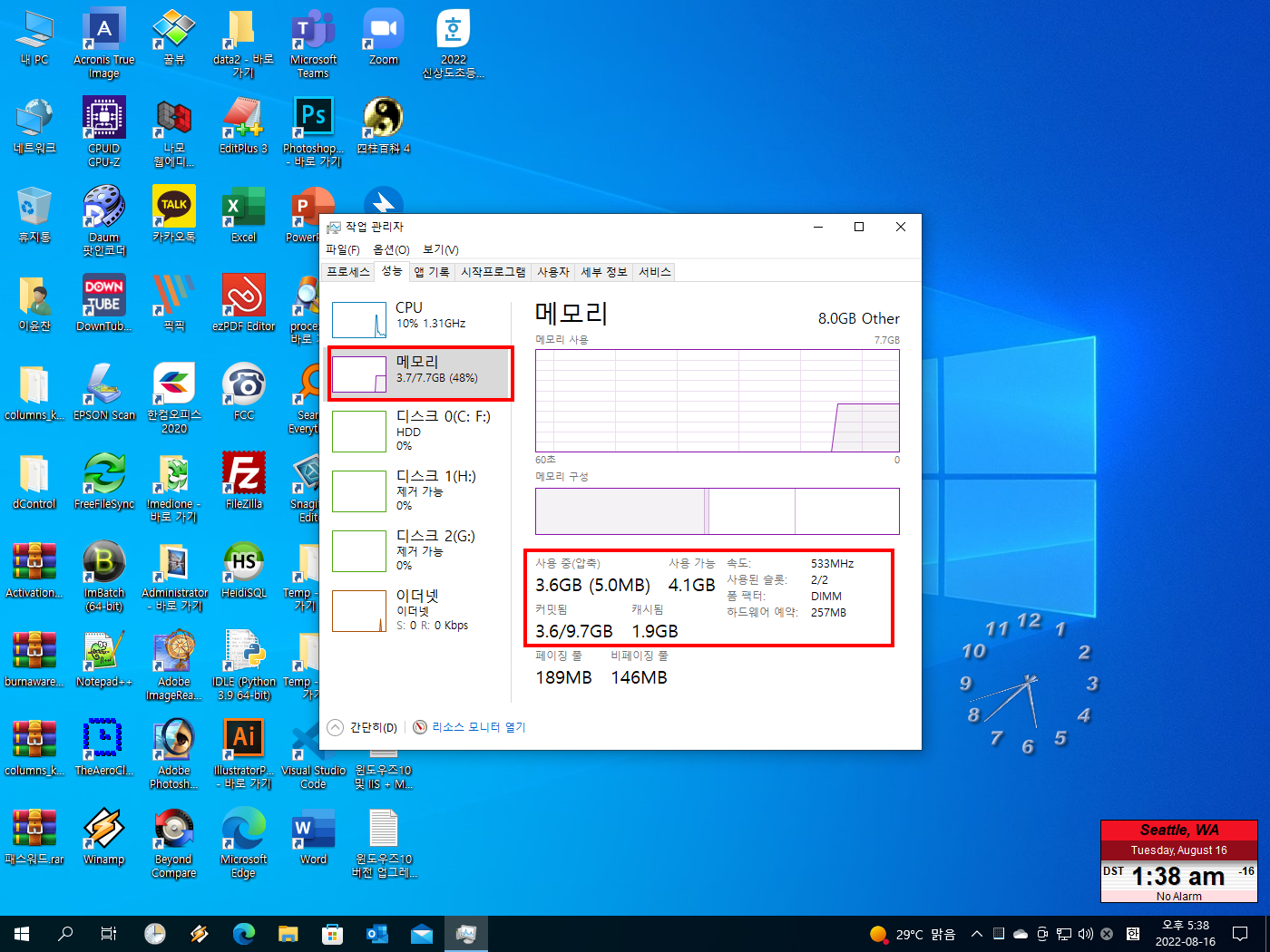Open the HeidiSQL desktop icon
This screenshot has height=952, width=1270.
pos(243,571)
